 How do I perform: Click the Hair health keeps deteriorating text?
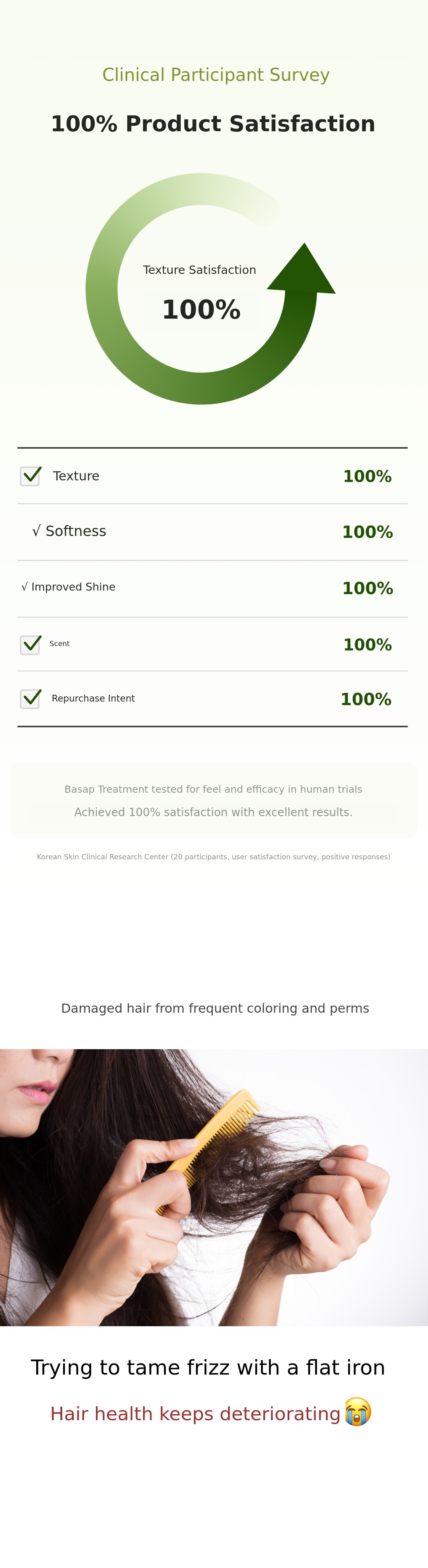coord(195,1413)
